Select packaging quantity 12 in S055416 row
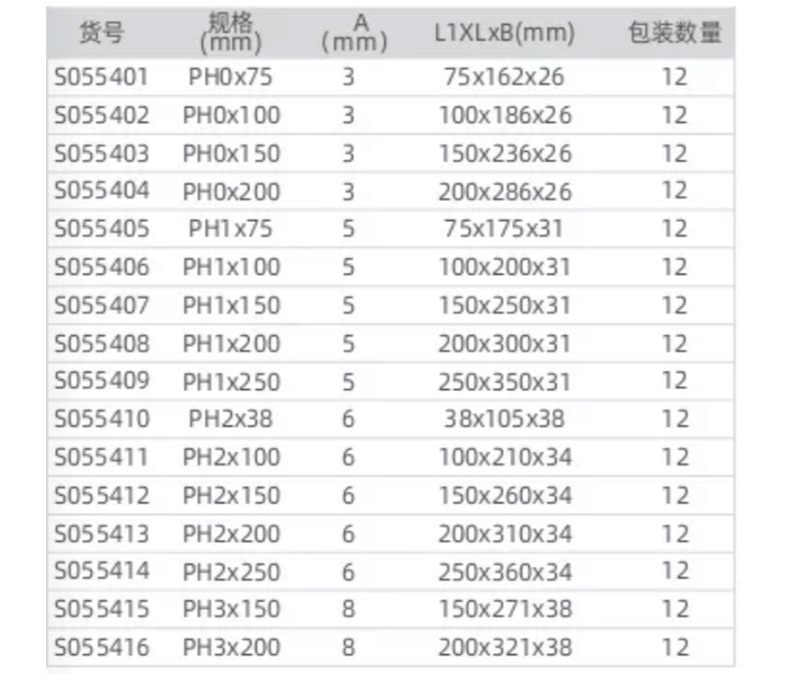Viewport: 790px width, 680px height. 675,647
